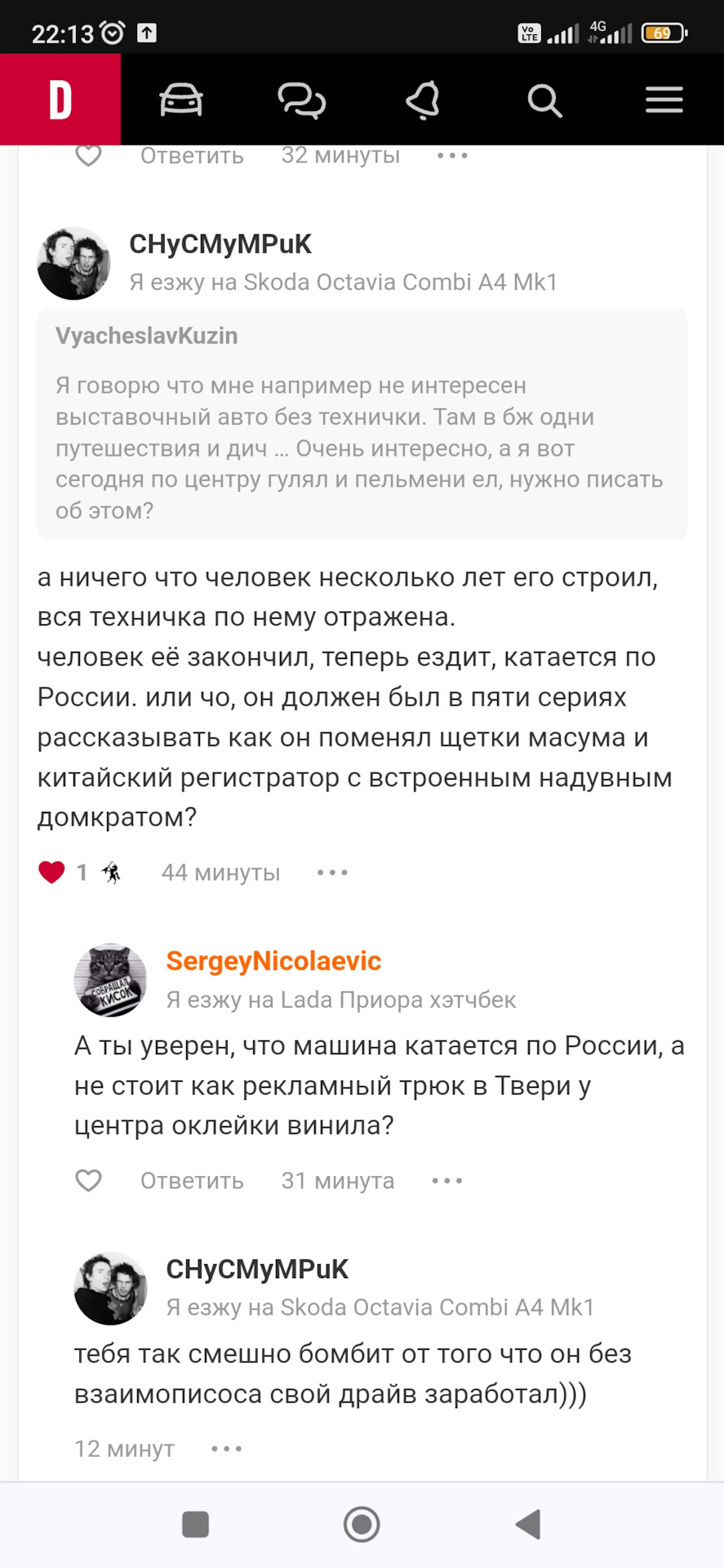Open the messages chat icon

point(301,100)
